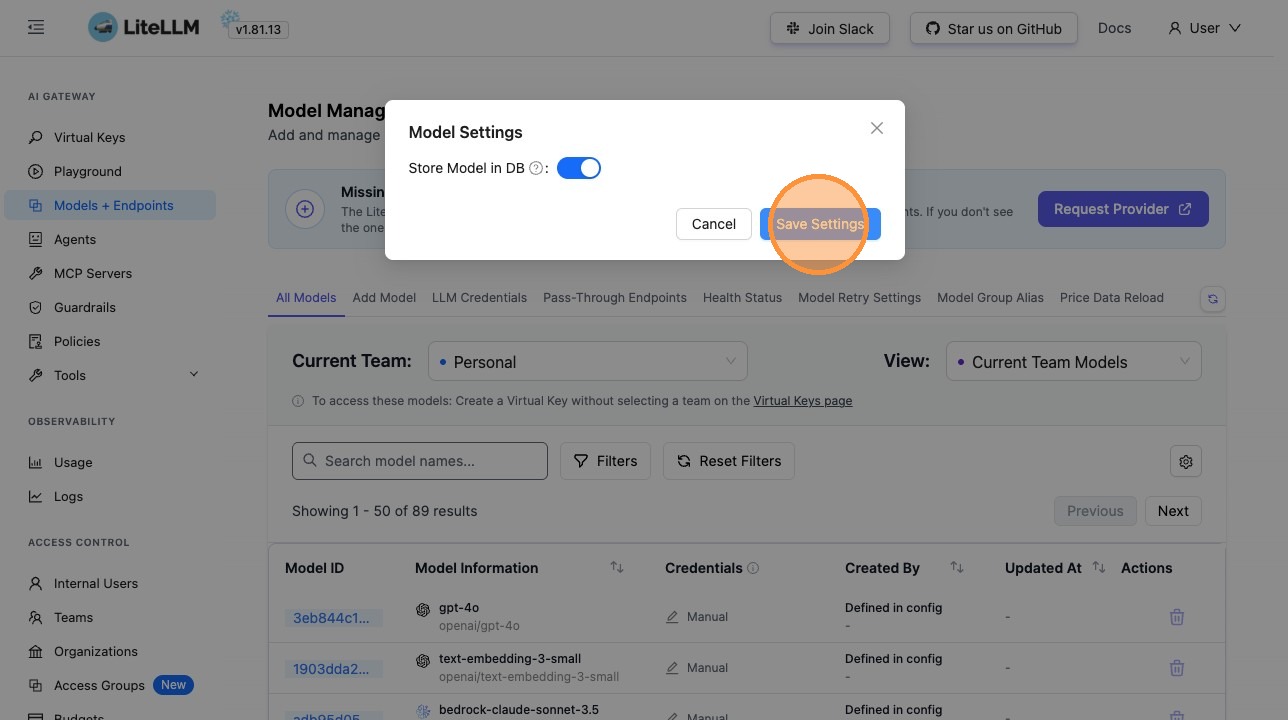Viewport: 1288px width, 720px height.
Task: Click the settings gear icon near filters
Action: (x=1186, y=461)
